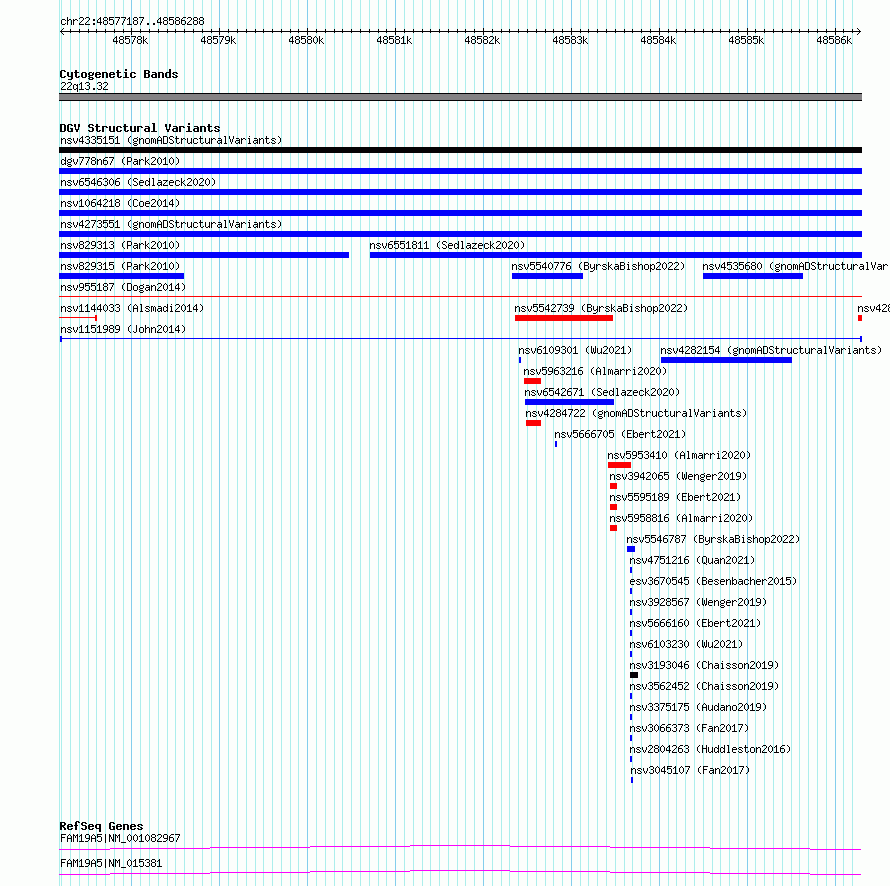Viewport: 890px width, 886px height.
Task: Click the Cytogenetic Bands track title
Action: click(119, 74)
